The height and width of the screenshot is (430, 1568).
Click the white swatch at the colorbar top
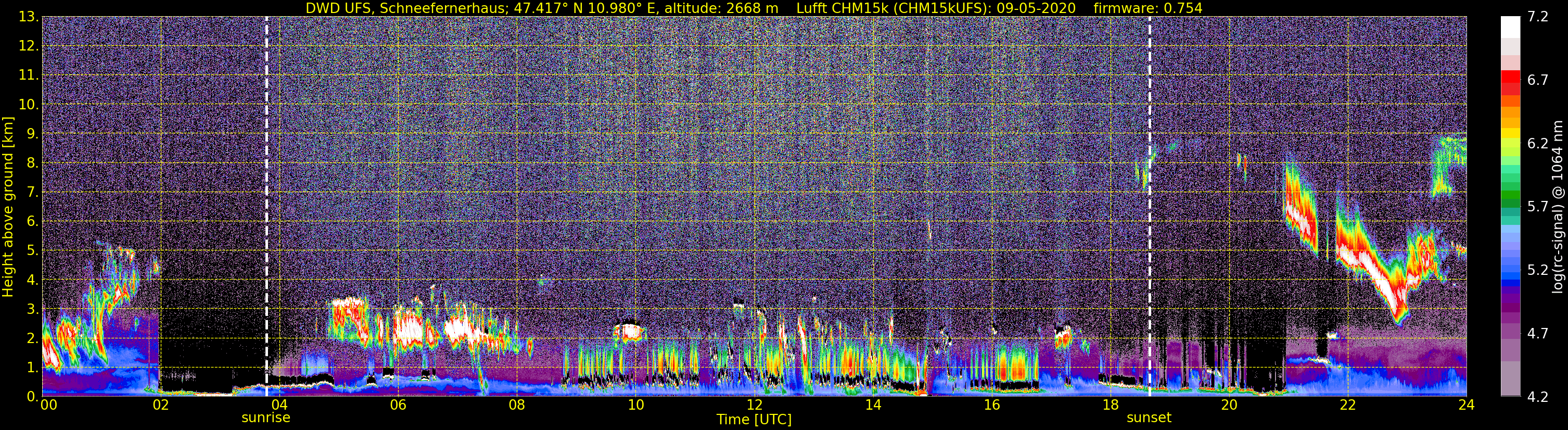click(x=1510, y=28)
